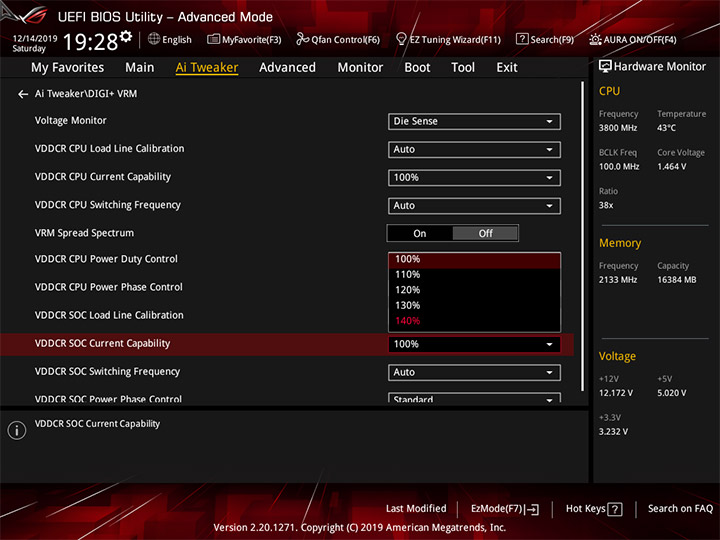Image resolution: width=720 pixels, height=540 pixels.
Task: Click MyFavorite(F3) label
Action: pyautogui.click(x=252, y=40)
